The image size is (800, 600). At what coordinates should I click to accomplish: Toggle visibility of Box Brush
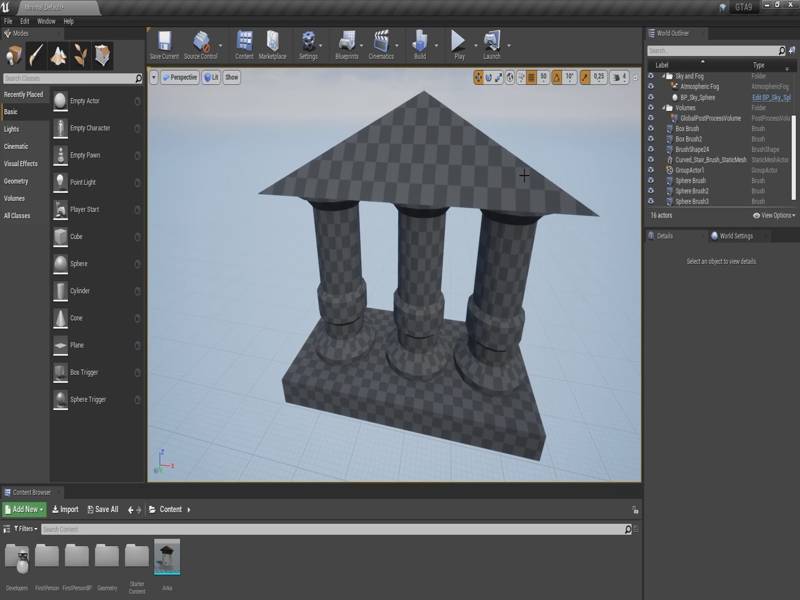pyautogui.click(x=651, y=128)
